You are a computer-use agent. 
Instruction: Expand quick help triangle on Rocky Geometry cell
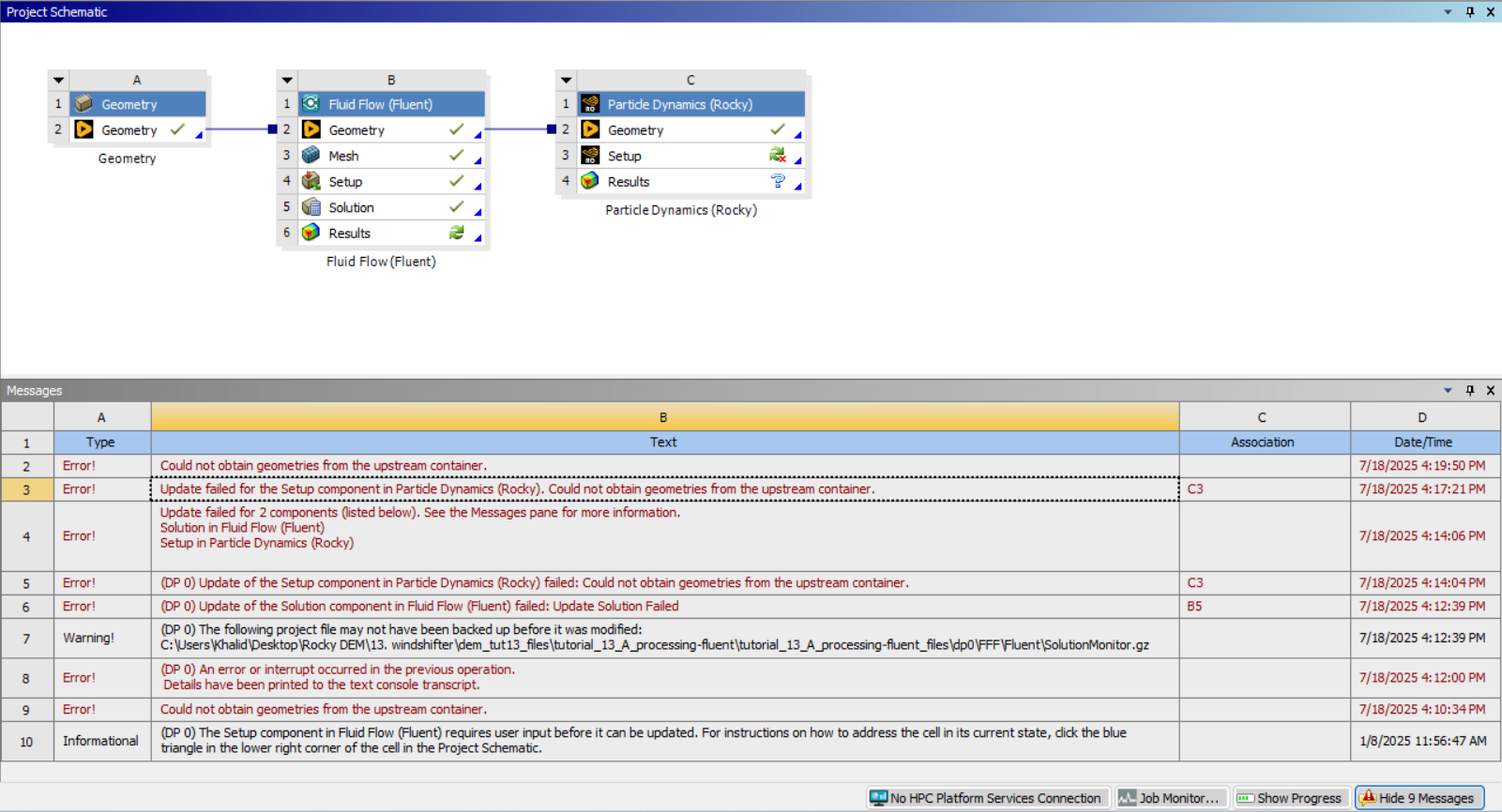click(x=798, y=135)
